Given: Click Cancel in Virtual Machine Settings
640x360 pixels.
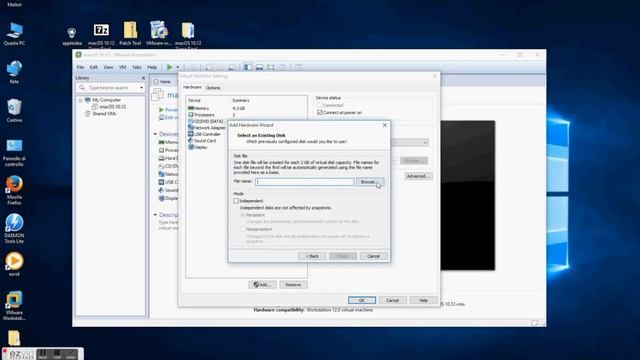Looking at the screenshot, I should 392,300.
